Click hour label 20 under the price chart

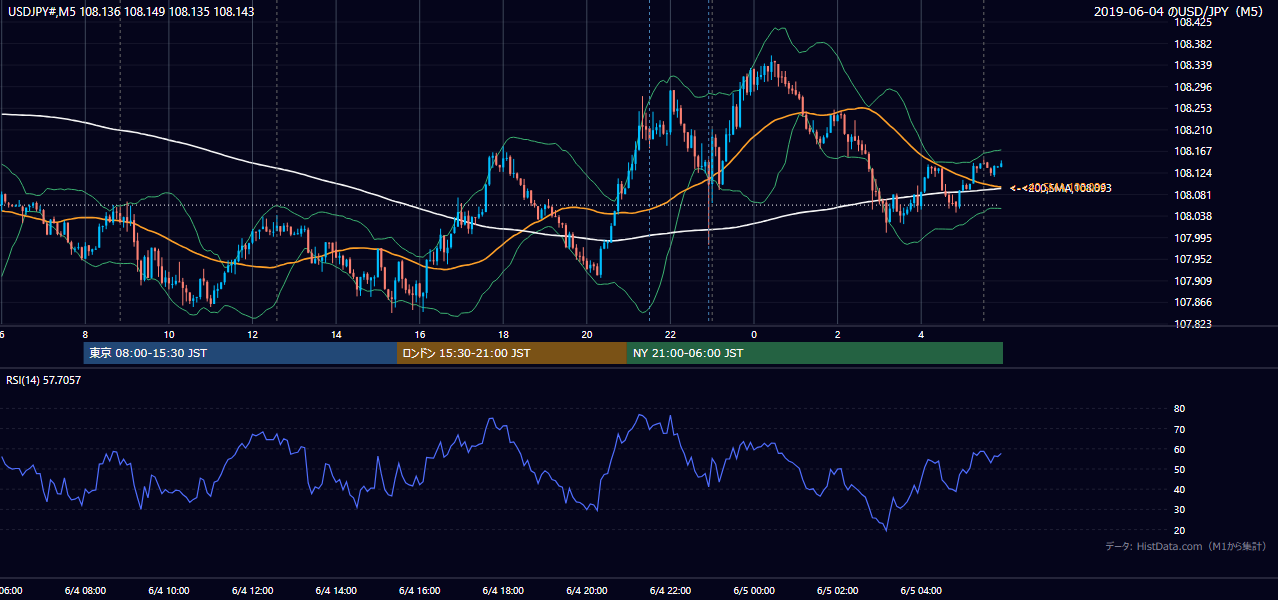[x=587, y=334]
